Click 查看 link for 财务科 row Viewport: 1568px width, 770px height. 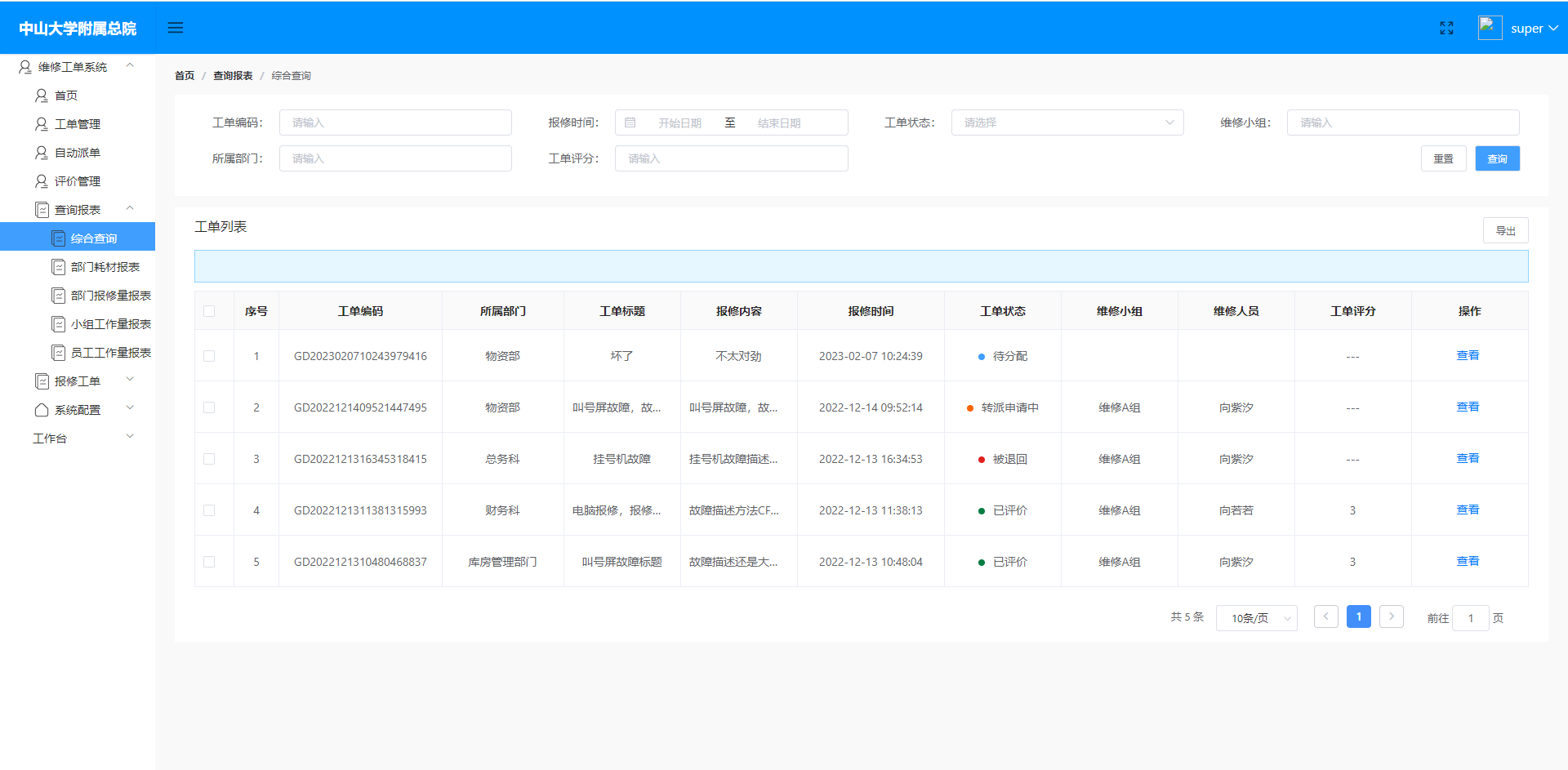1468,510
